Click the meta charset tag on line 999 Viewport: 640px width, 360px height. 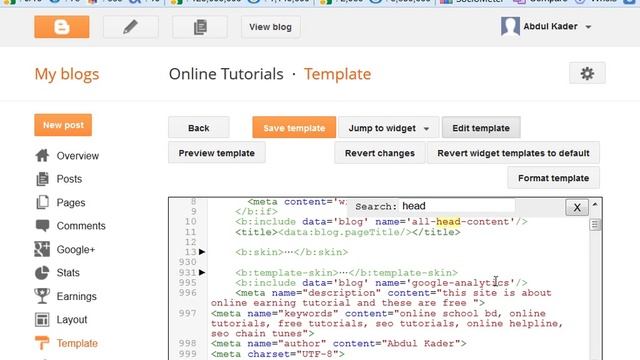[x=278, y=353]
